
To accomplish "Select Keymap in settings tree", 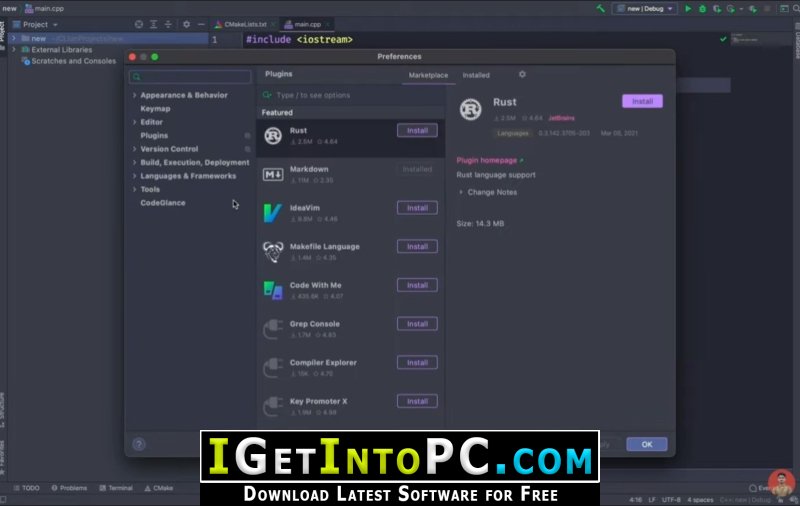I will click(x=155, y=108).
